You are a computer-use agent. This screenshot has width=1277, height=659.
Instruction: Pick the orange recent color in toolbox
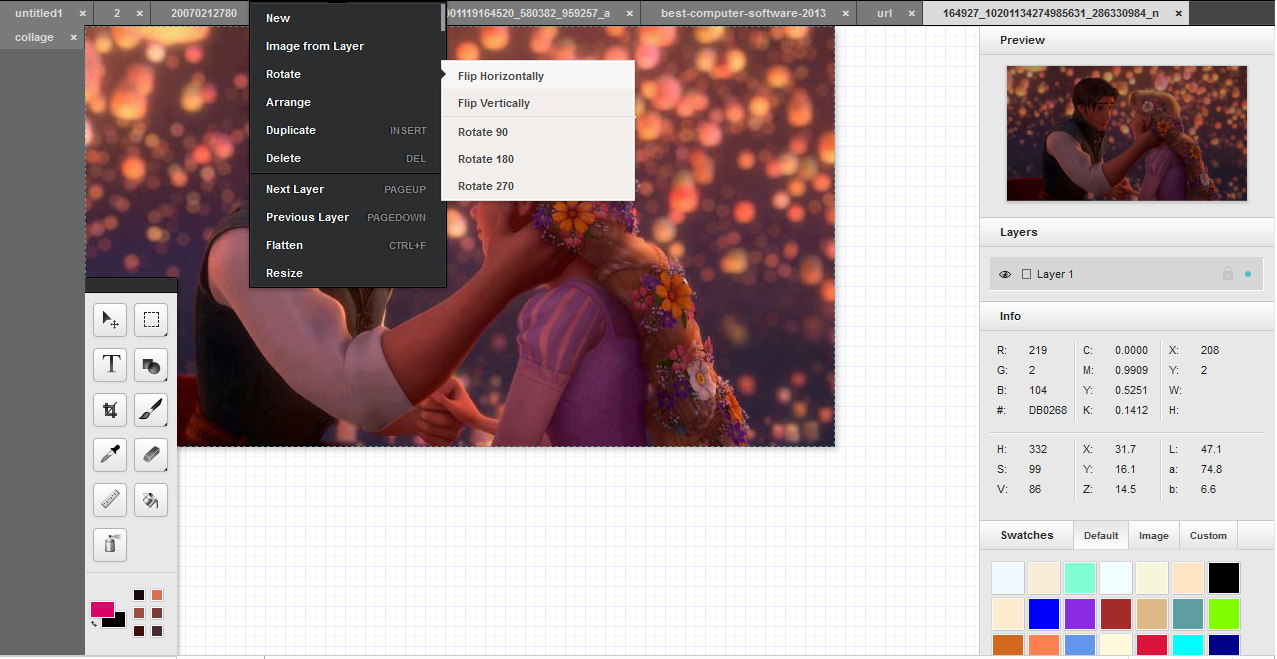coord(157,595)
